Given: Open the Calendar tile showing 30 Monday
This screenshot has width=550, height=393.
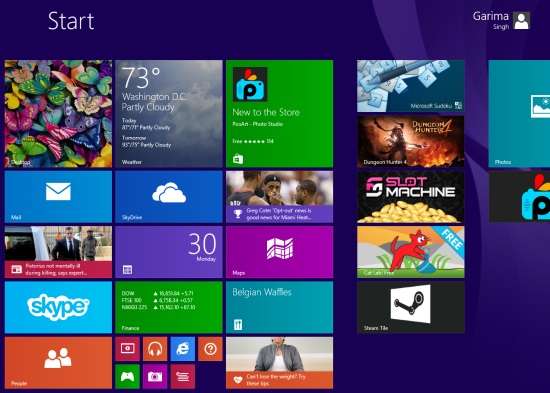Looking at the screenshot, I should [x=169, y=252].
